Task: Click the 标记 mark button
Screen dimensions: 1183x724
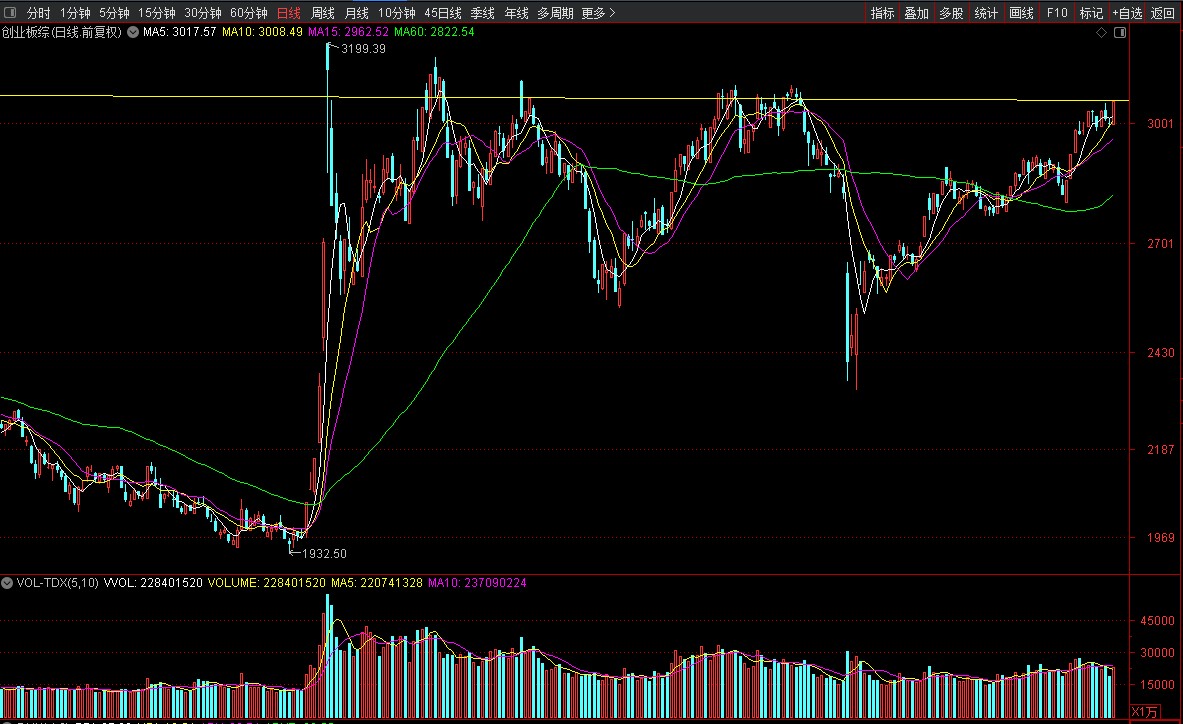Action: 1092,13
